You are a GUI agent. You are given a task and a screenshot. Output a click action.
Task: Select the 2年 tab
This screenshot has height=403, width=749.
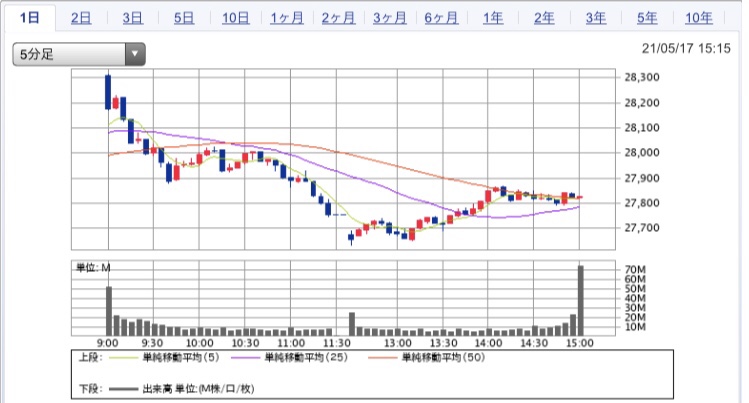pos(544,18)
